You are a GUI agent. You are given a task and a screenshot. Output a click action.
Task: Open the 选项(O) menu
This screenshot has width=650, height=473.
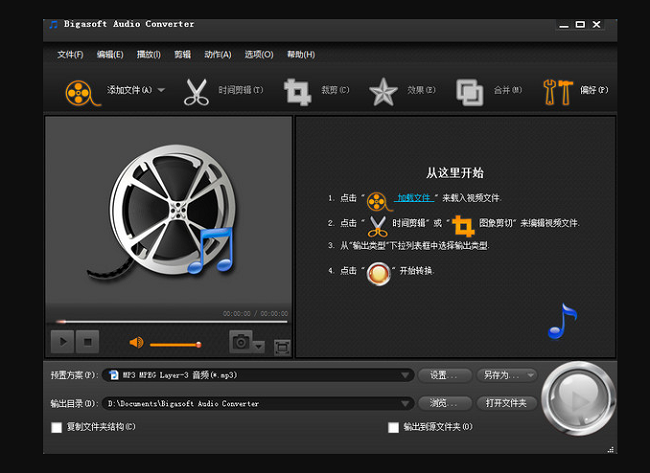click(x=259, y=55)
